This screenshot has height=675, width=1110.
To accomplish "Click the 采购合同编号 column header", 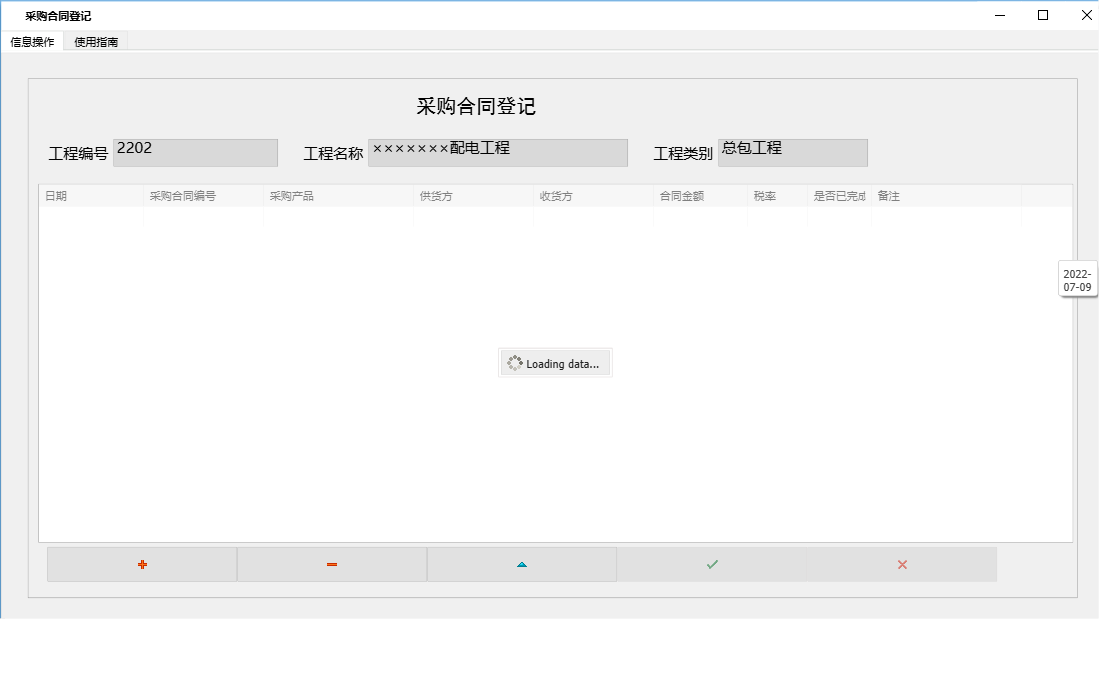I will point(183,196).
